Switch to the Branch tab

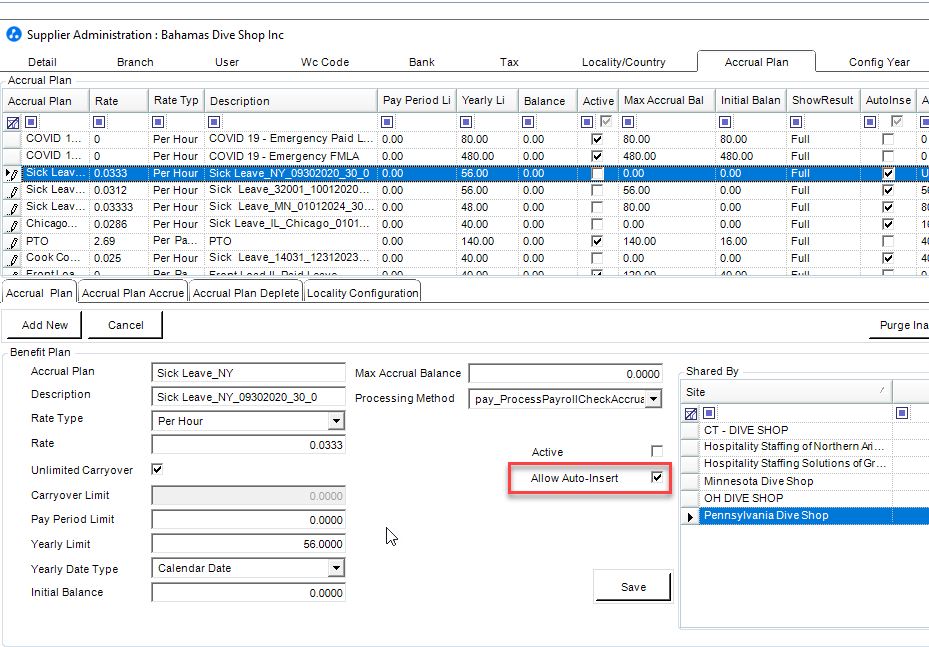click(x=135, y=62)
